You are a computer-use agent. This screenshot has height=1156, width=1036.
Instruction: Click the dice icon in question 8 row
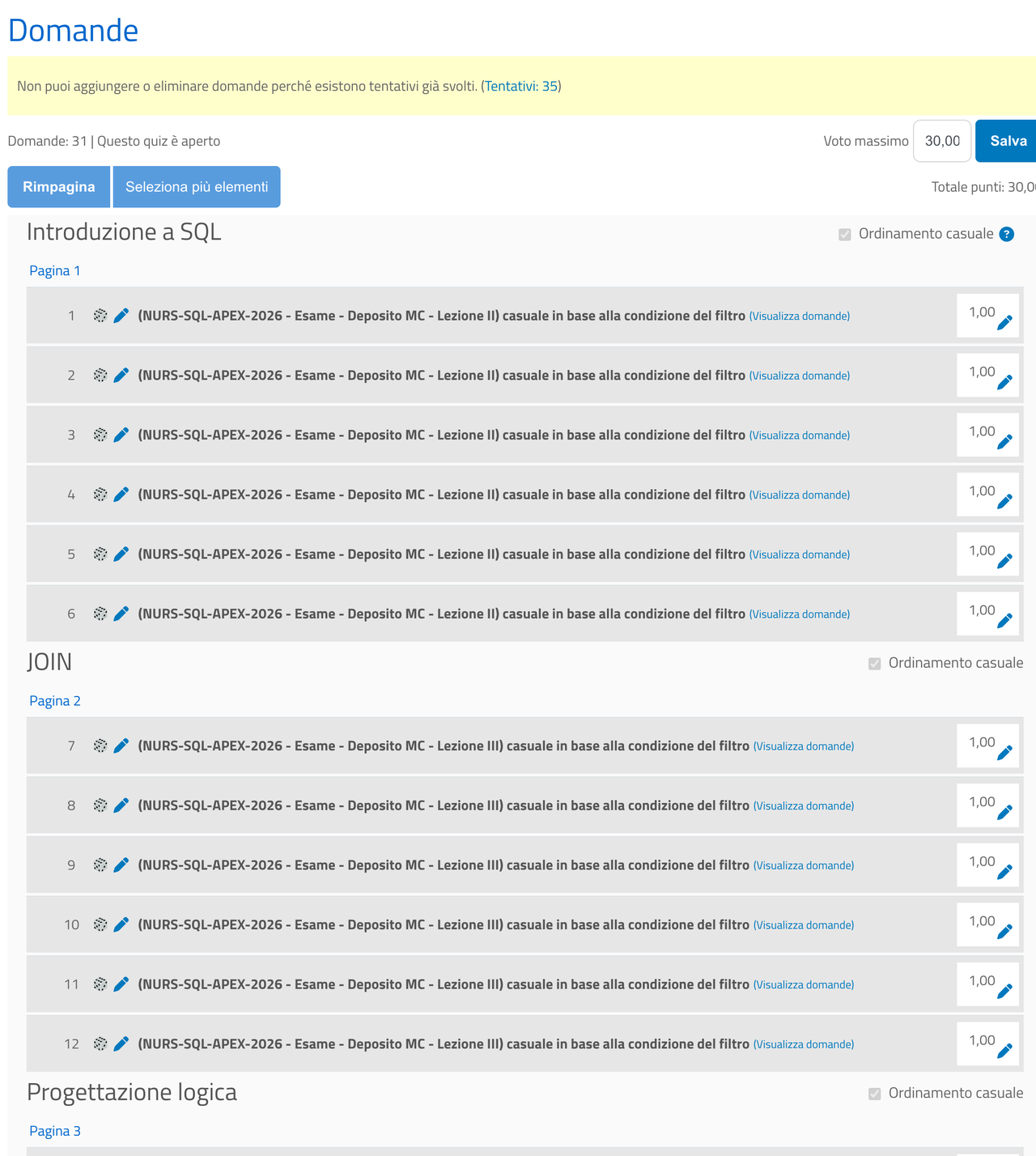tap(100, 805)
